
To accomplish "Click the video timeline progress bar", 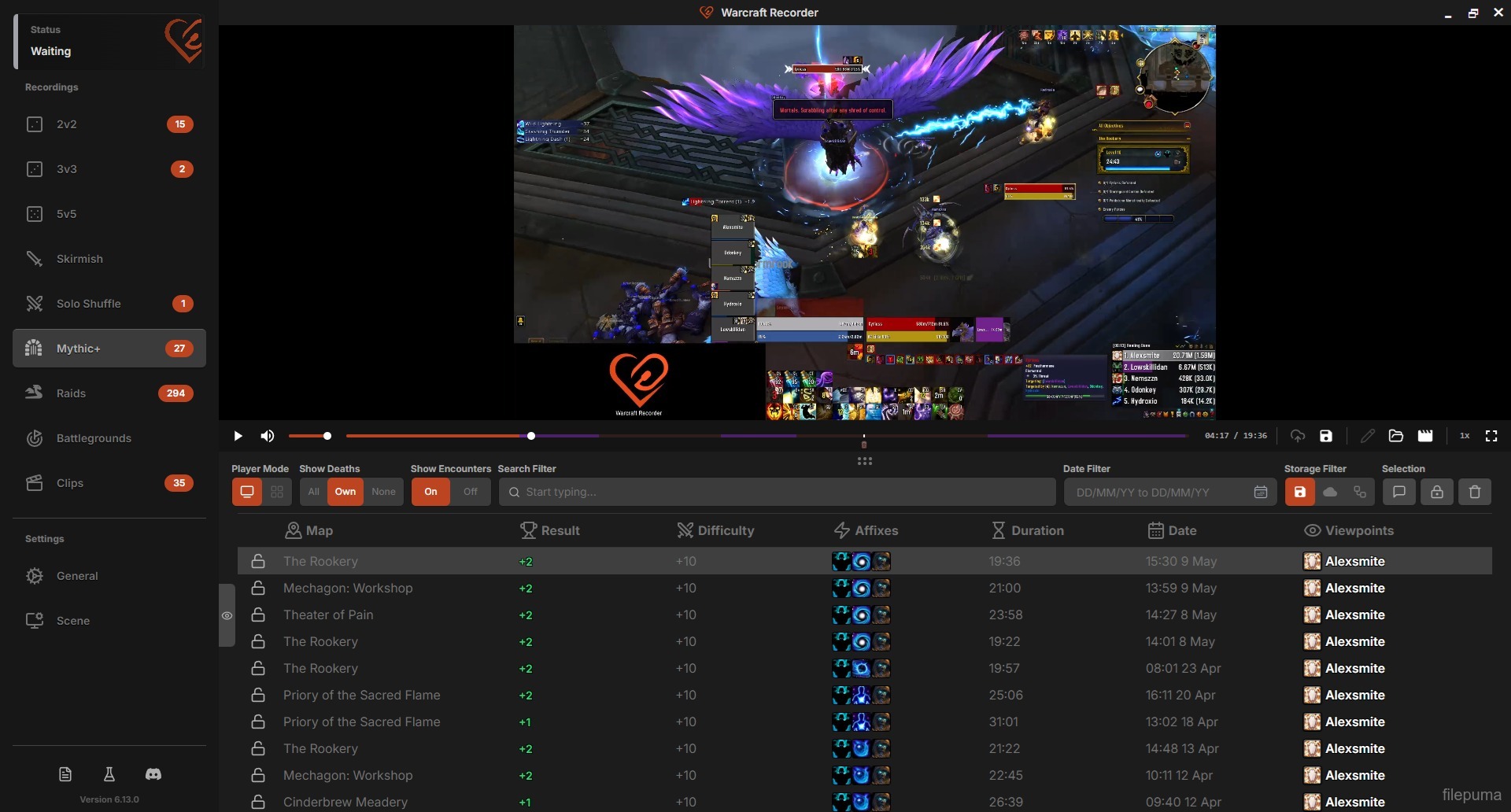I will click(x=708, y=436).
